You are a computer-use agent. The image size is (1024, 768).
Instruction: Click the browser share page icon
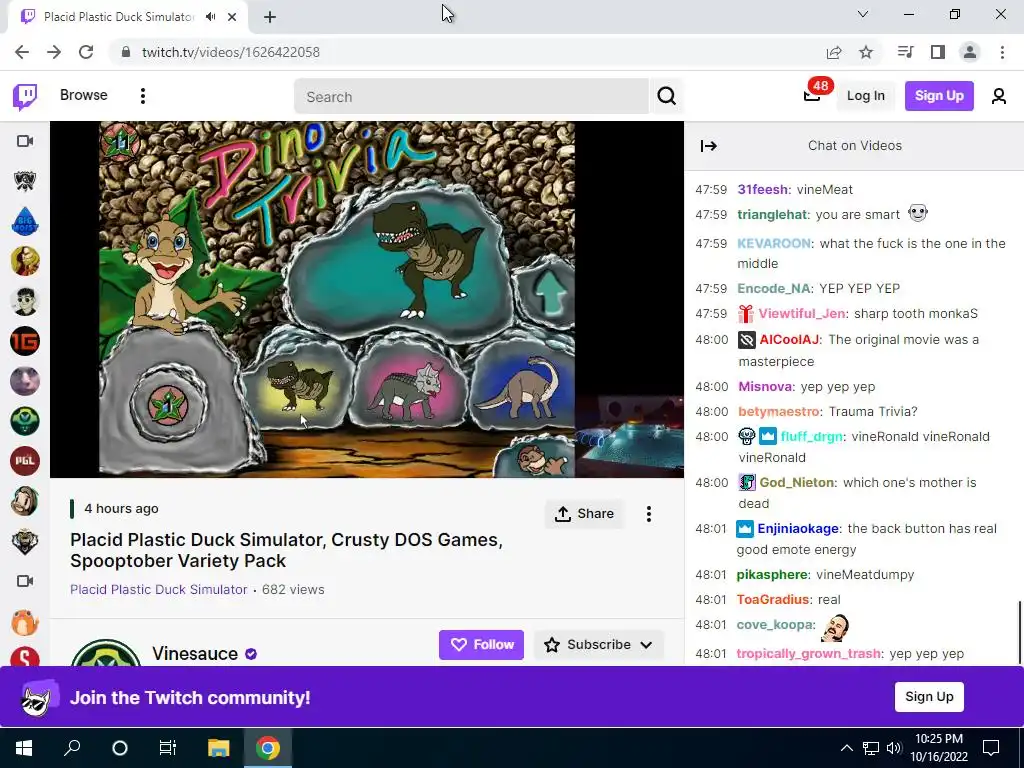pos(834,52)
